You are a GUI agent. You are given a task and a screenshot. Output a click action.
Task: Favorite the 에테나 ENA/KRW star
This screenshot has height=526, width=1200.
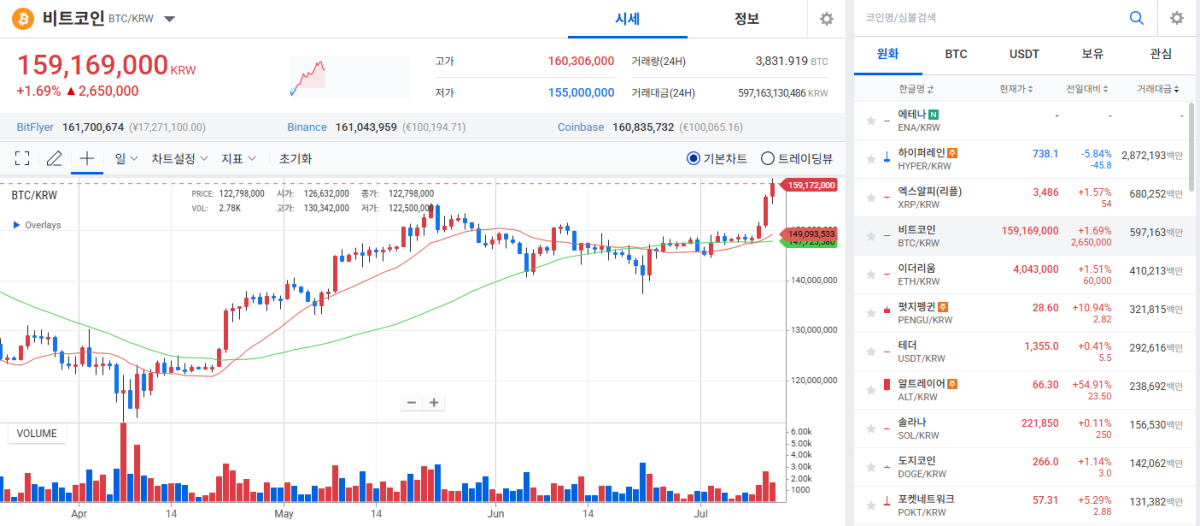871,121
